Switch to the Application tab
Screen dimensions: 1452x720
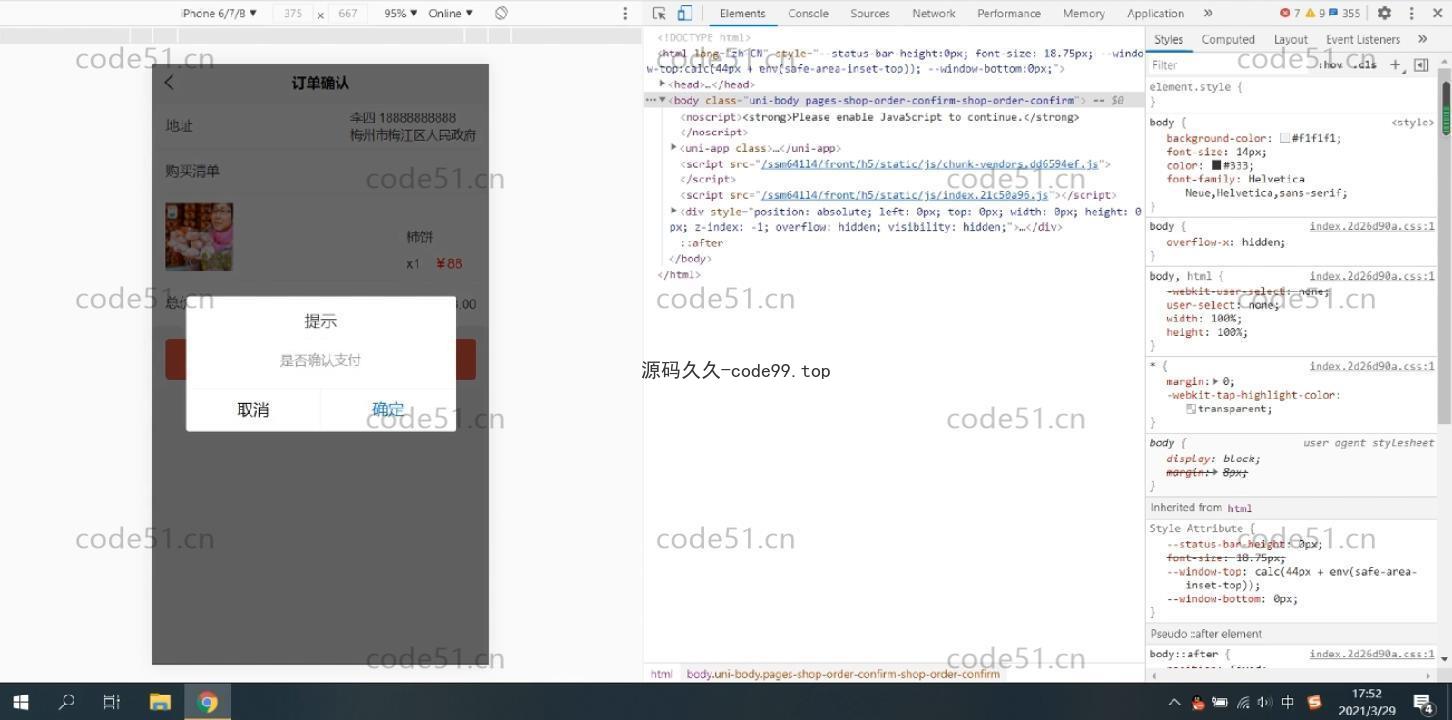(x=1155, y=13)
